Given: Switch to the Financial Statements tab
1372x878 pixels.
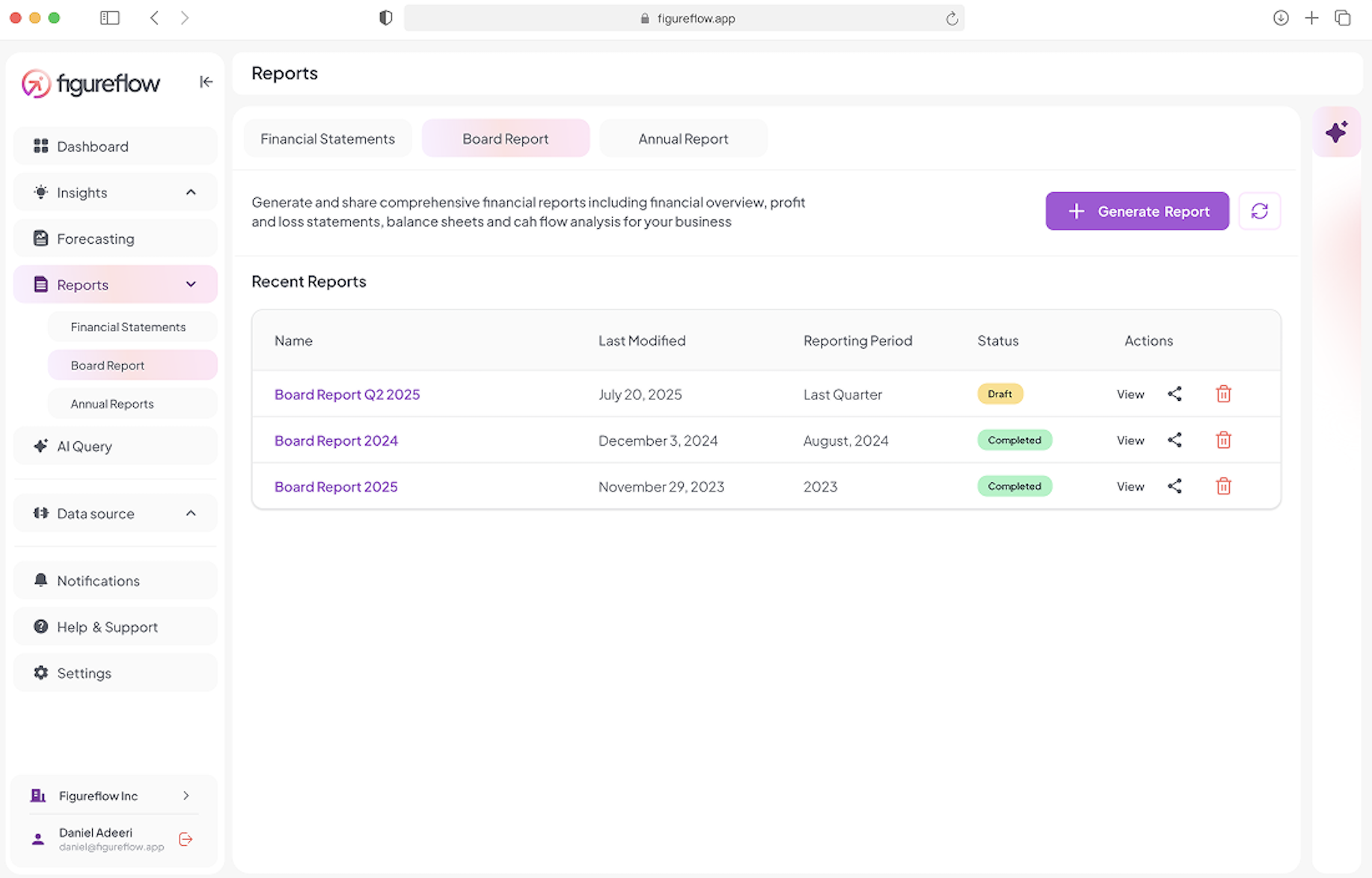Looking at the screenshot, I should coord(328,139).
